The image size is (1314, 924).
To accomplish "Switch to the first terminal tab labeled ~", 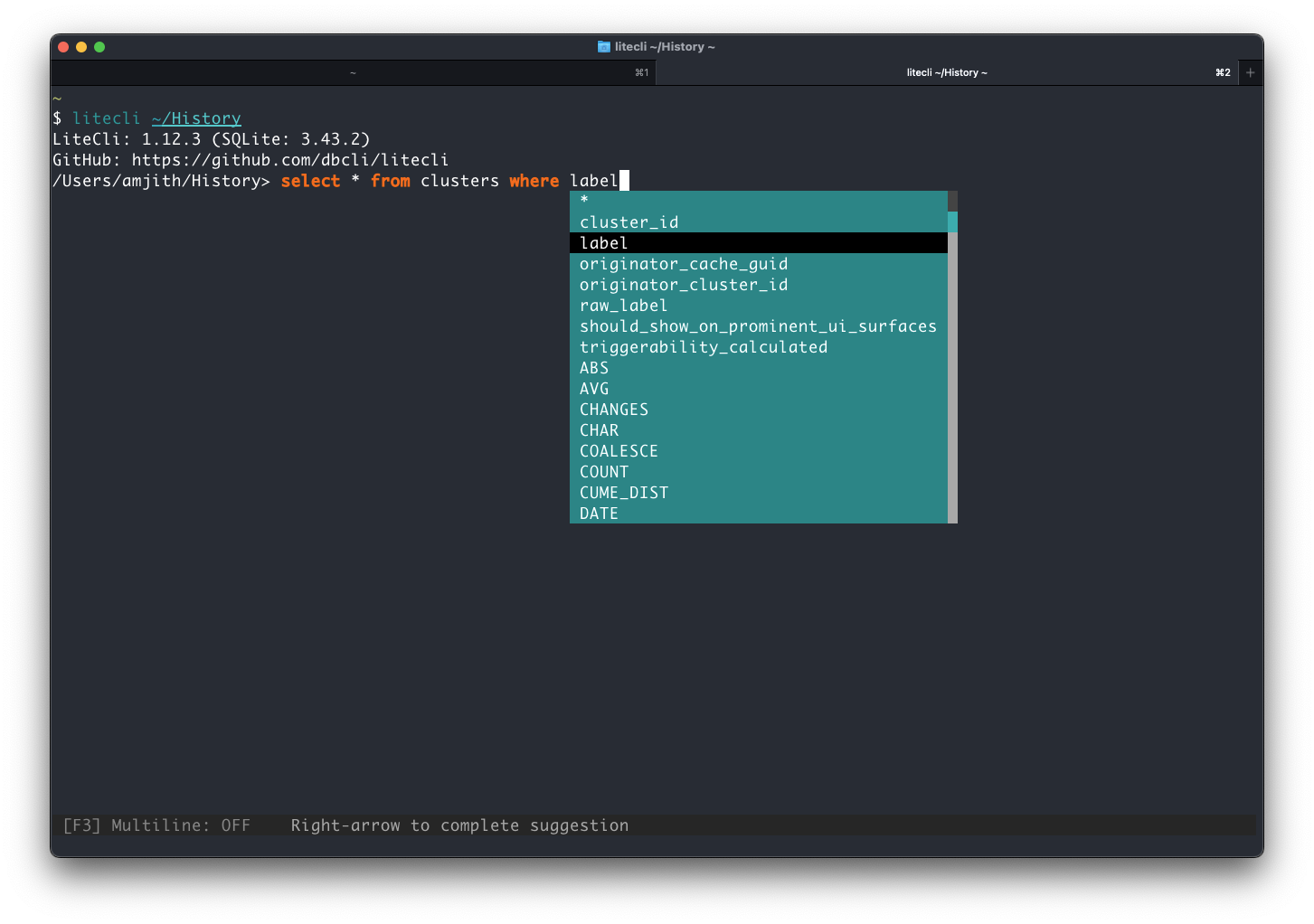I will tap(353, 72).
